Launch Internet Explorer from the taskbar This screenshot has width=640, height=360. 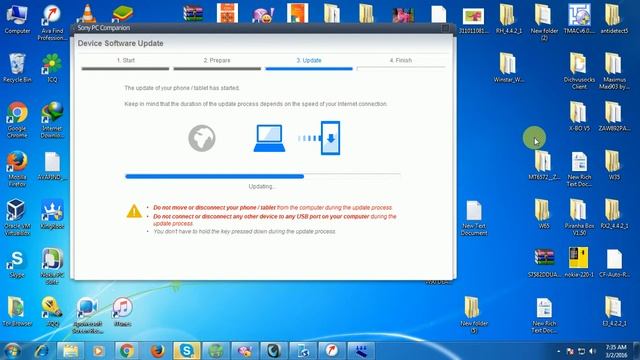pyautogui.click(x=42, y=351)
